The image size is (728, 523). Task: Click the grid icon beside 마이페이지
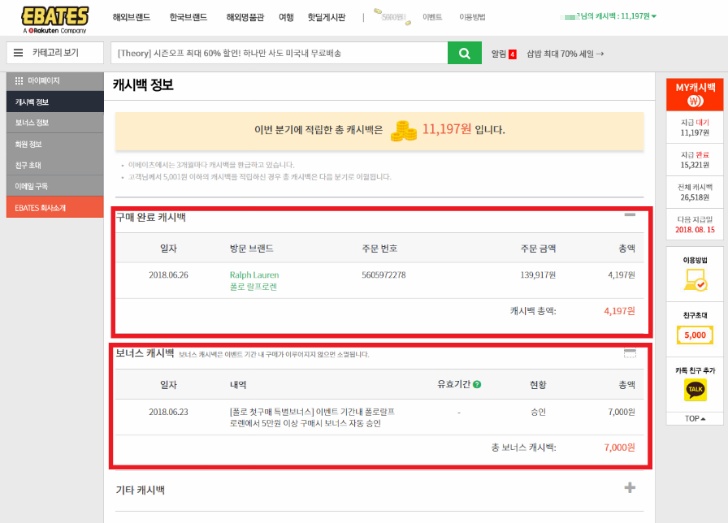[19, 81]
